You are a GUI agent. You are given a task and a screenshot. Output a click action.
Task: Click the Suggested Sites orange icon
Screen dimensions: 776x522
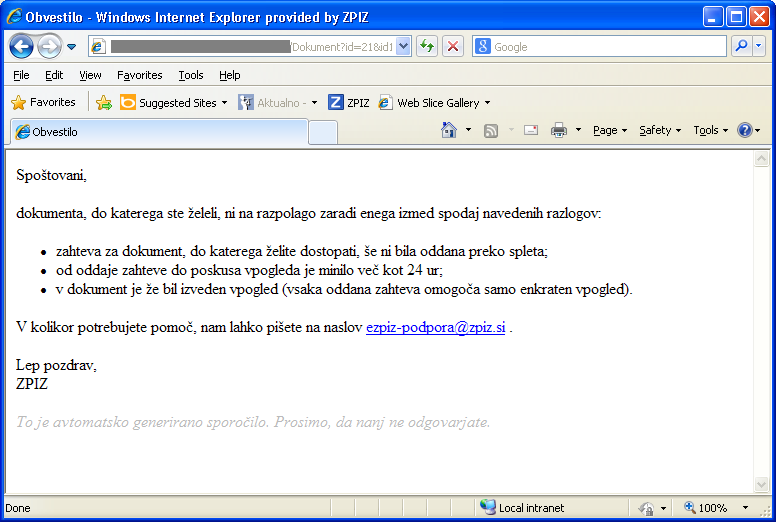click(128, 102)
